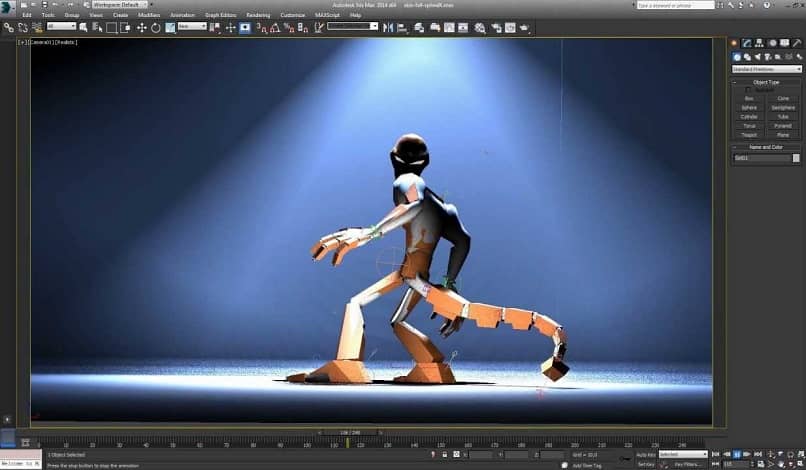Open the Utilities tab (hammer icon)
Image resolution: width=806 pixels, height=470 pixels.
796,43
